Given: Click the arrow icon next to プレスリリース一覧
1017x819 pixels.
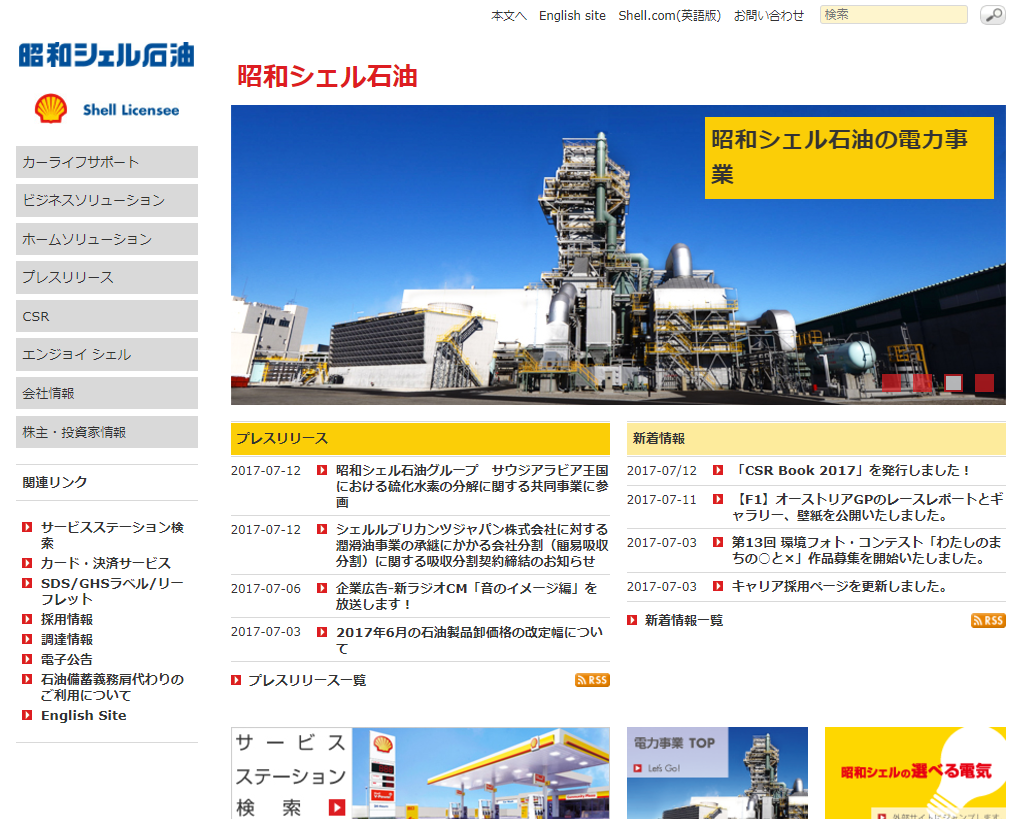Looking at the screenshot, I should [236, 680].
